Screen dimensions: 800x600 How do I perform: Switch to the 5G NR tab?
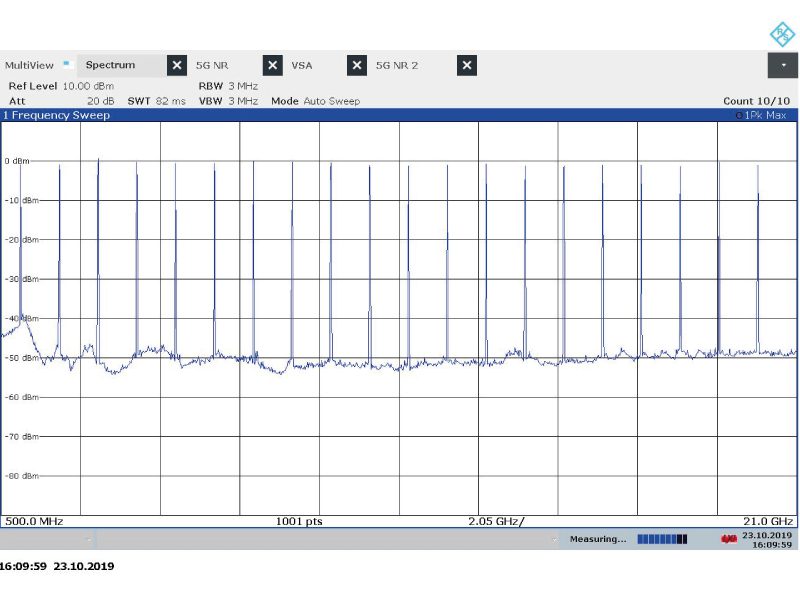[212, 65]
